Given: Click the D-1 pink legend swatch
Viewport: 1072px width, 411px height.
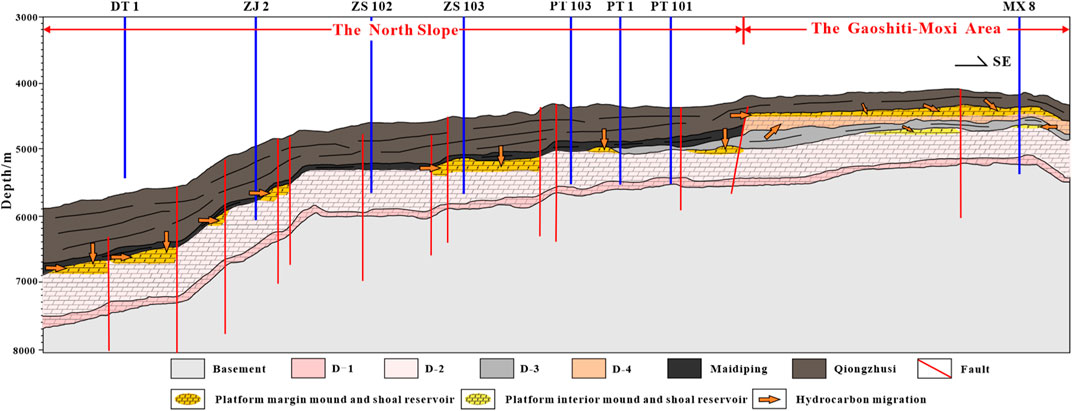Looking at the screenshot, I should point(308,369).
